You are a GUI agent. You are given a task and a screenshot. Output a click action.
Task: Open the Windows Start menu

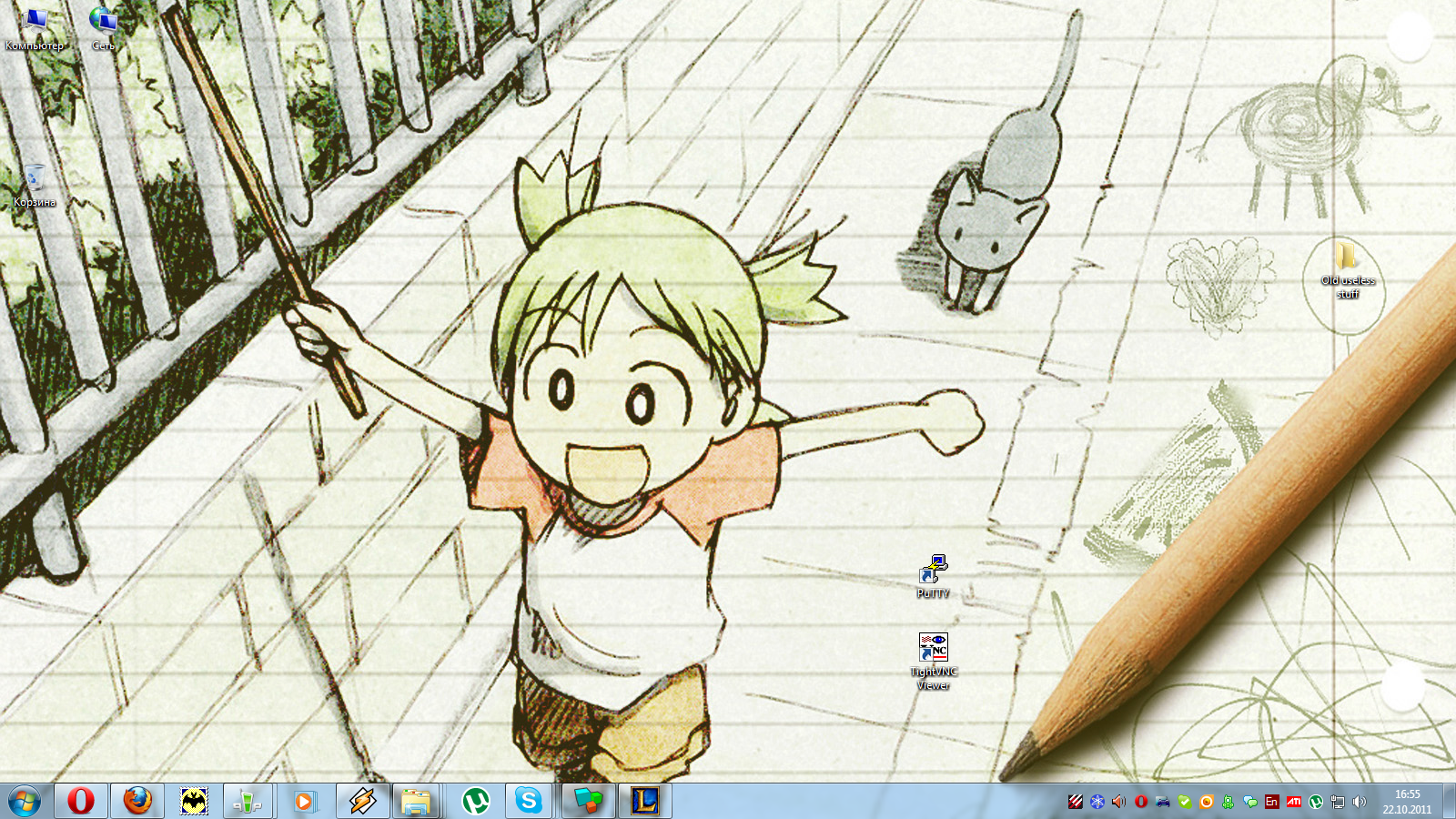[x=25, y=801]
